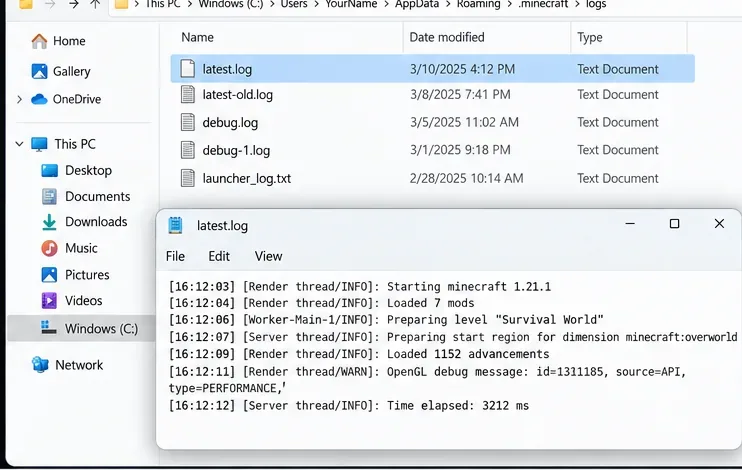Screen dimensions: 742x470
Task: Select the latest-old.log file name
Action: tap(238, 95)
